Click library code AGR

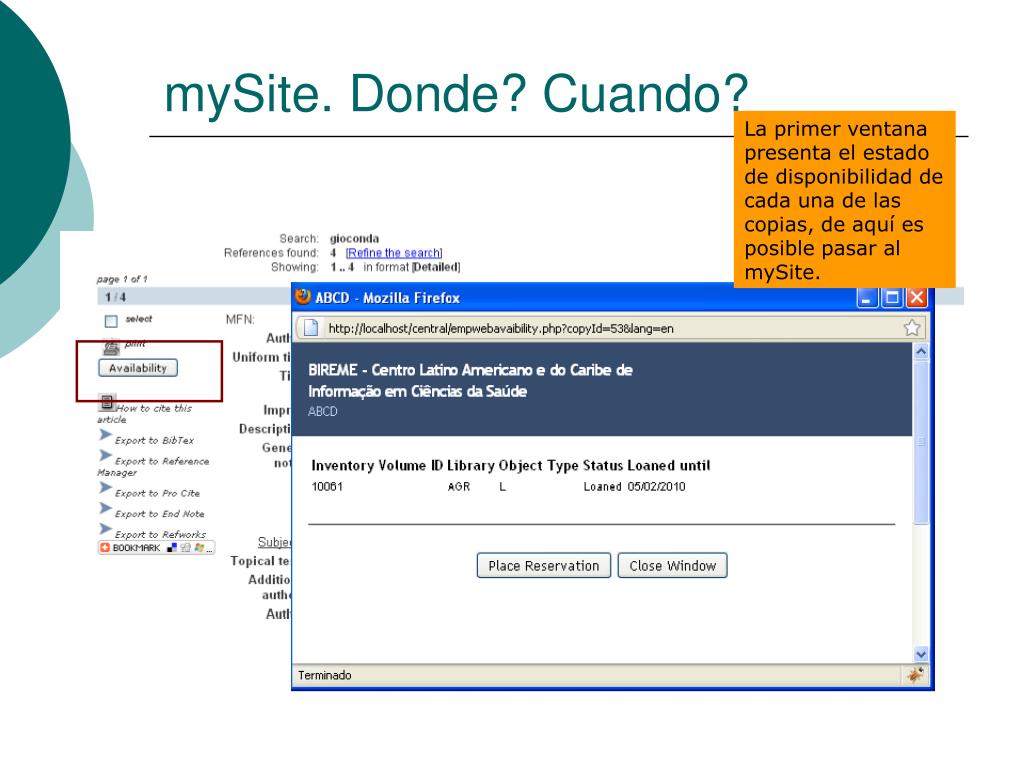459,487
